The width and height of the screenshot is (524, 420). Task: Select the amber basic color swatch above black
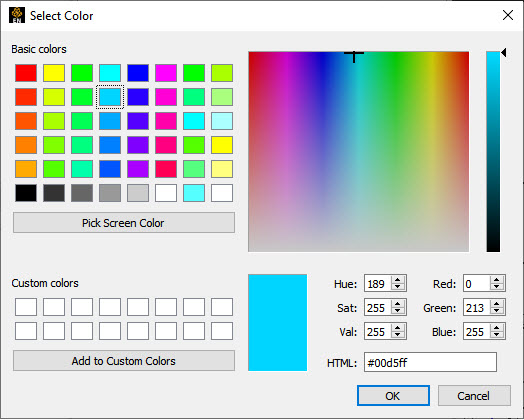pyautogui.click(x=26, y=169)
